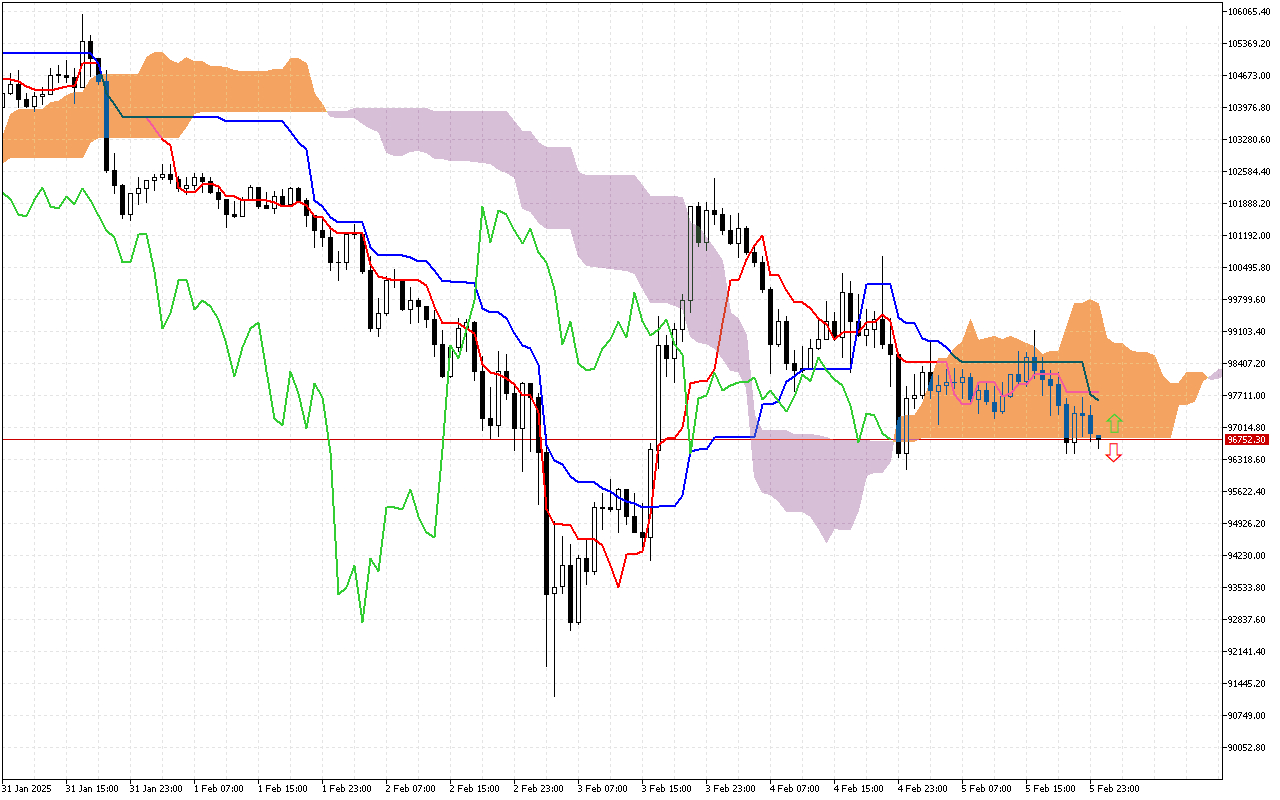Click the 99103.40 price axis label

(x=1248, y=332)
